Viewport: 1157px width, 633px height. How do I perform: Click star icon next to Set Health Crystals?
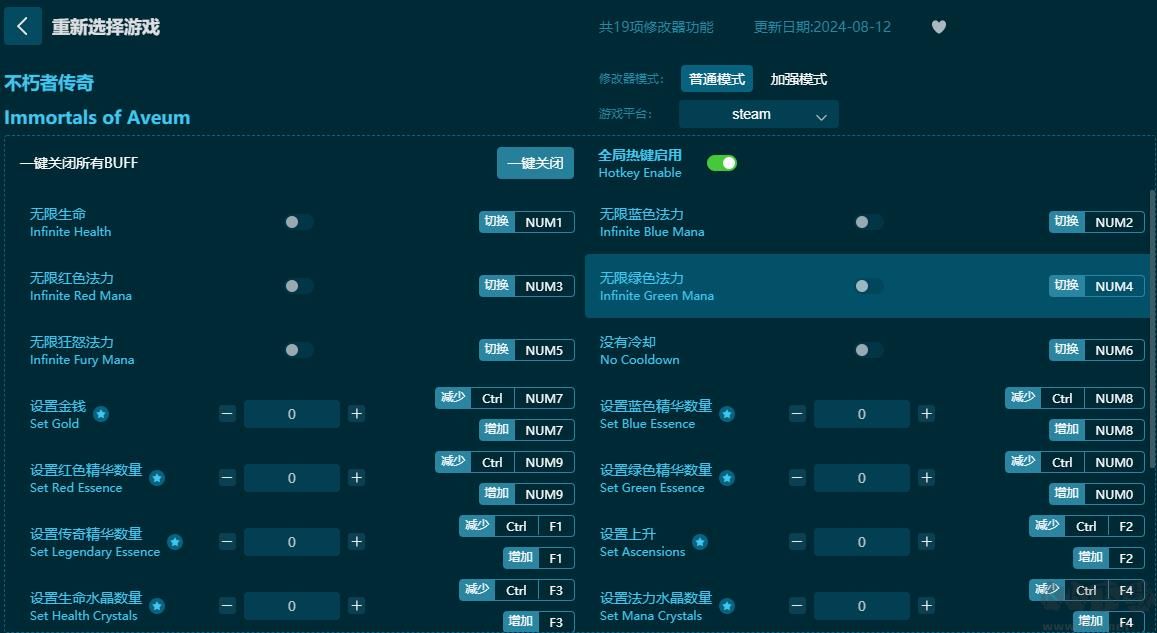pos(157,606)
